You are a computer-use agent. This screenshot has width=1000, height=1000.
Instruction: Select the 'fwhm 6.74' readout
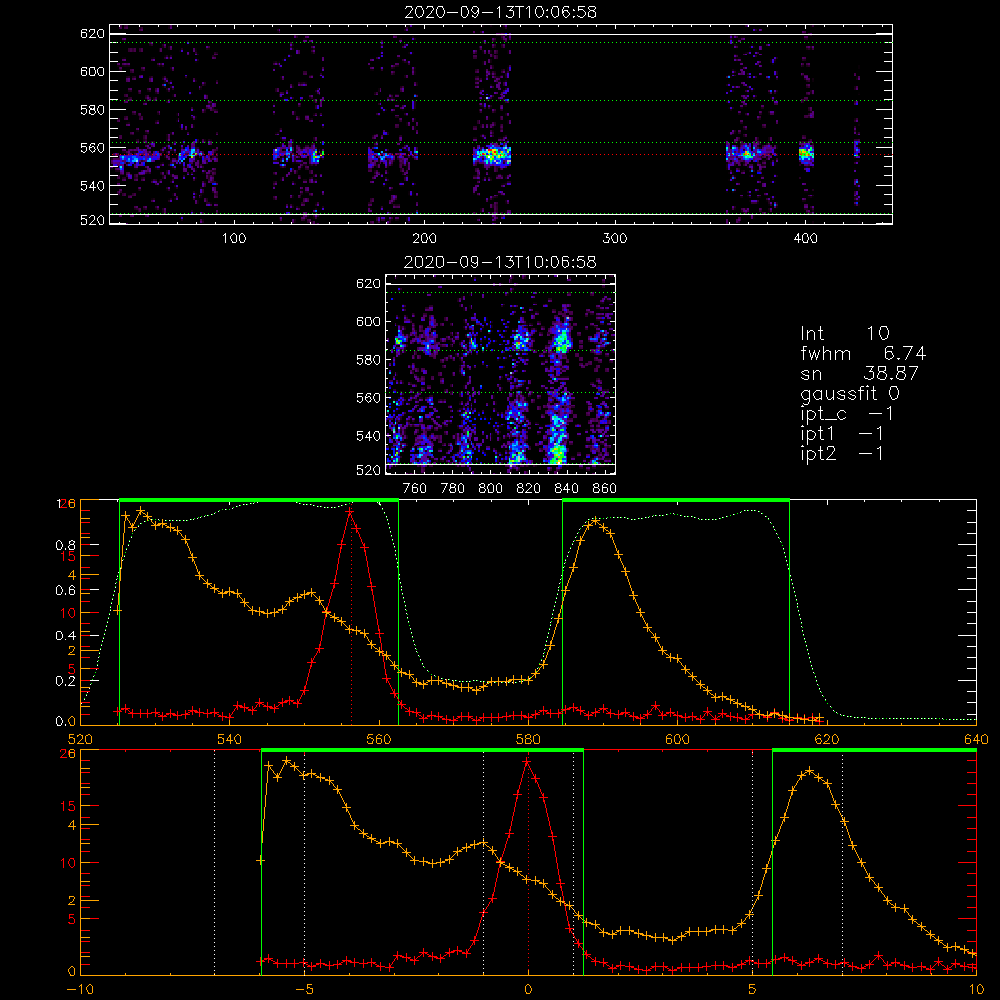point(863,353)
